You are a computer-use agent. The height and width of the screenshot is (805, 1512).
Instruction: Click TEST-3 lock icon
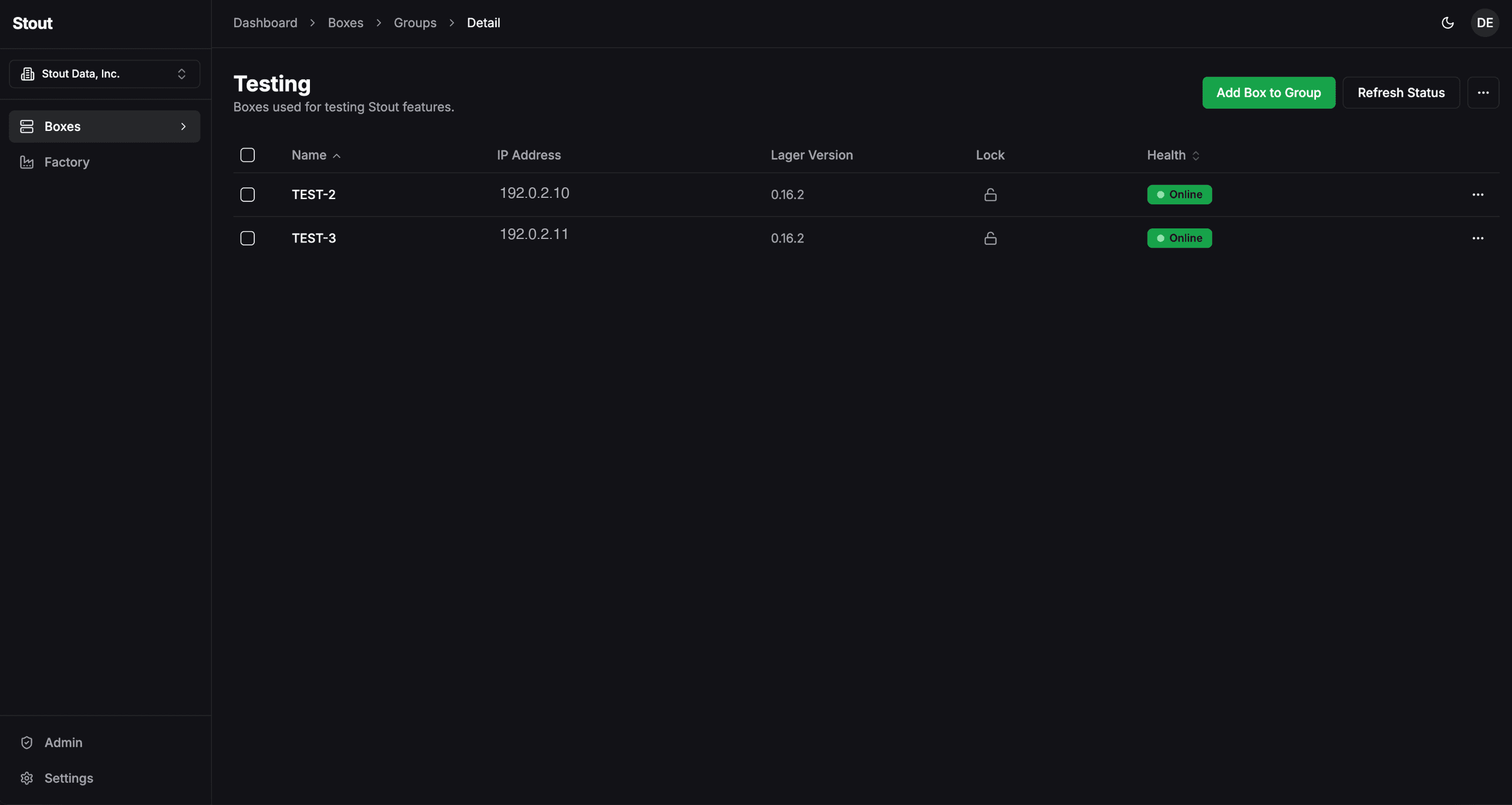(x=990, y=238)
